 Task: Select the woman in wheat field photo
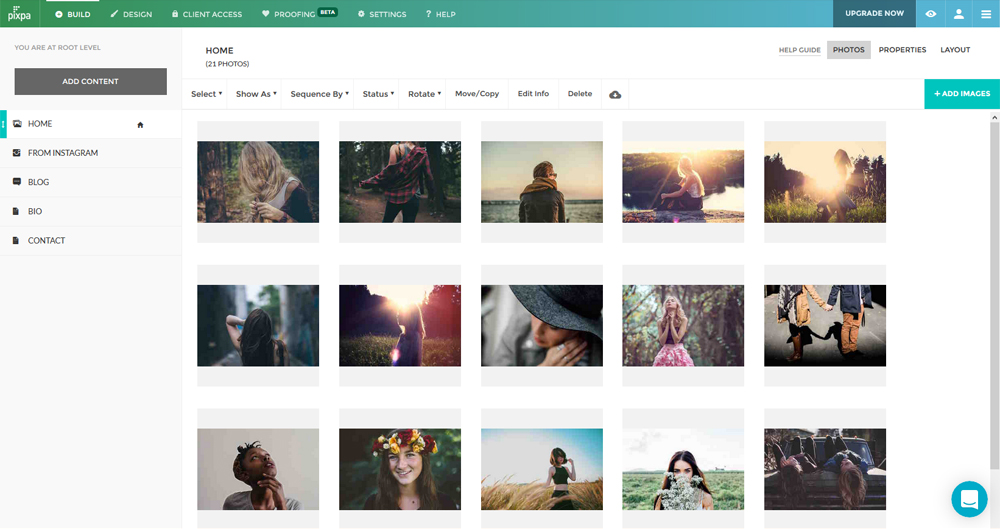point(541,469)
